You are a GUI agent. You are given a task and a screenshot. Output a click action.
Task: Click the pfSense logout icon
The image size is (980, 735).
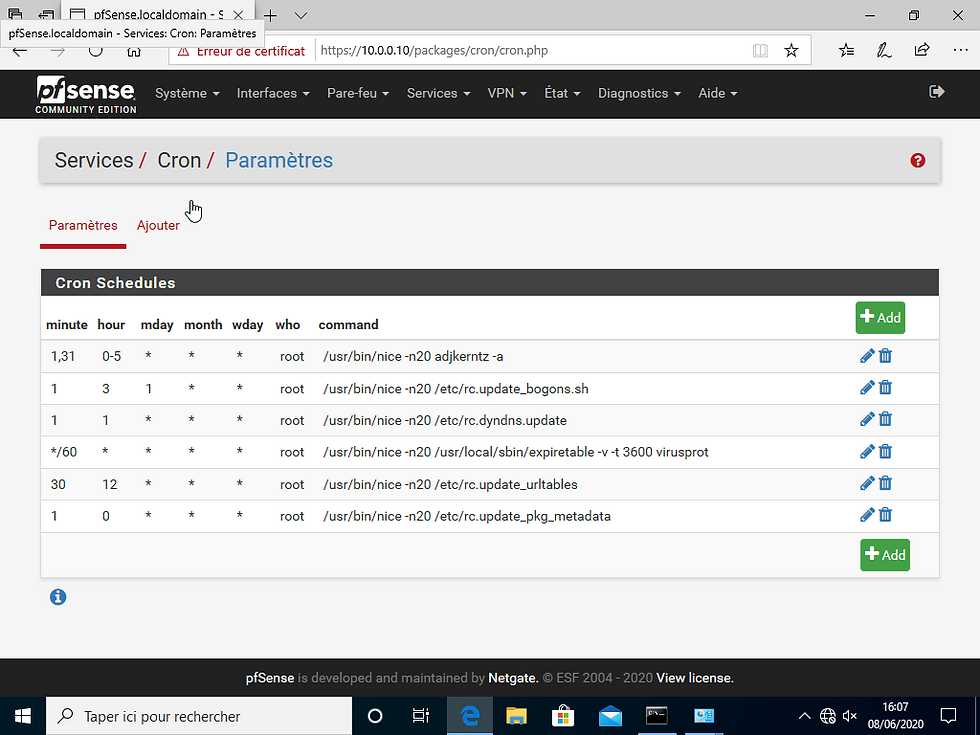tap(936, 92)
